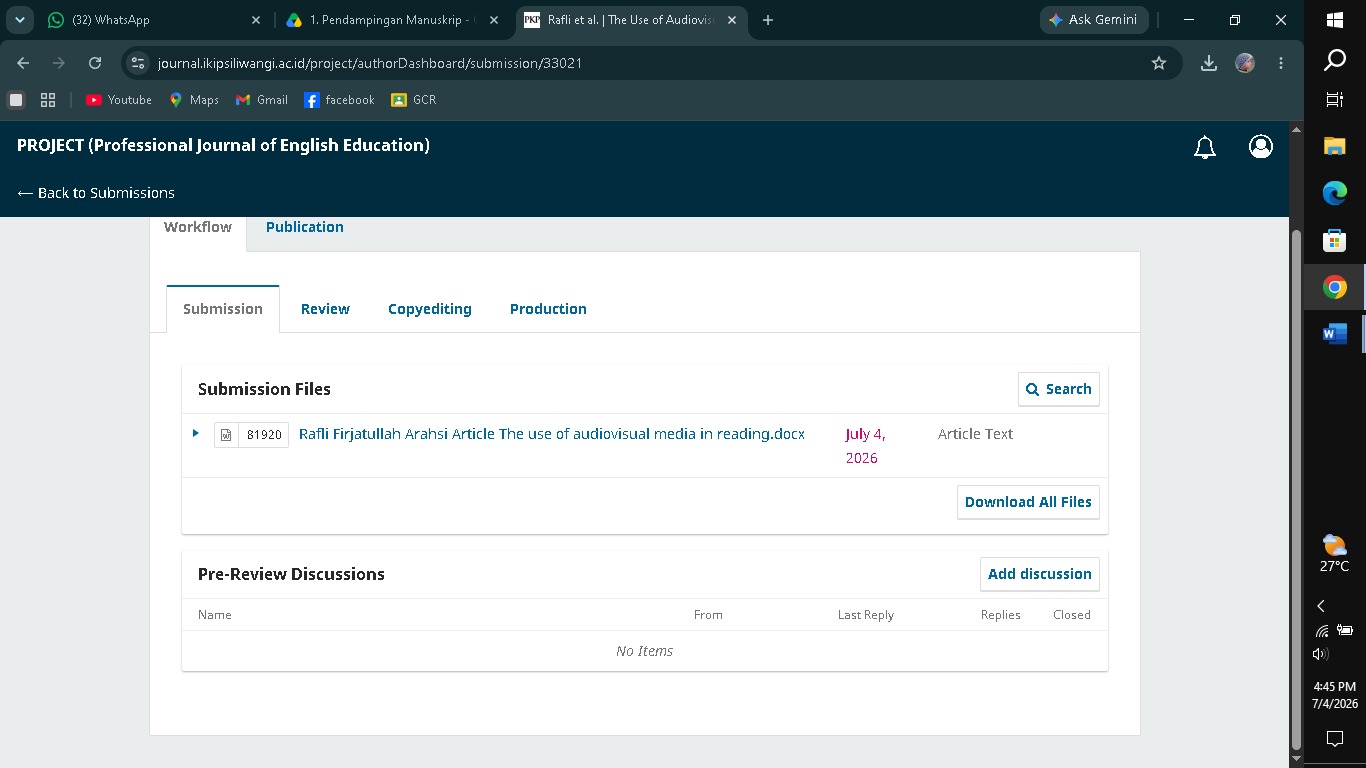Viewport: 1366px width, 768px height.
Task: Click the first bookmark bar square icon
Action: (x=16, y=100)
